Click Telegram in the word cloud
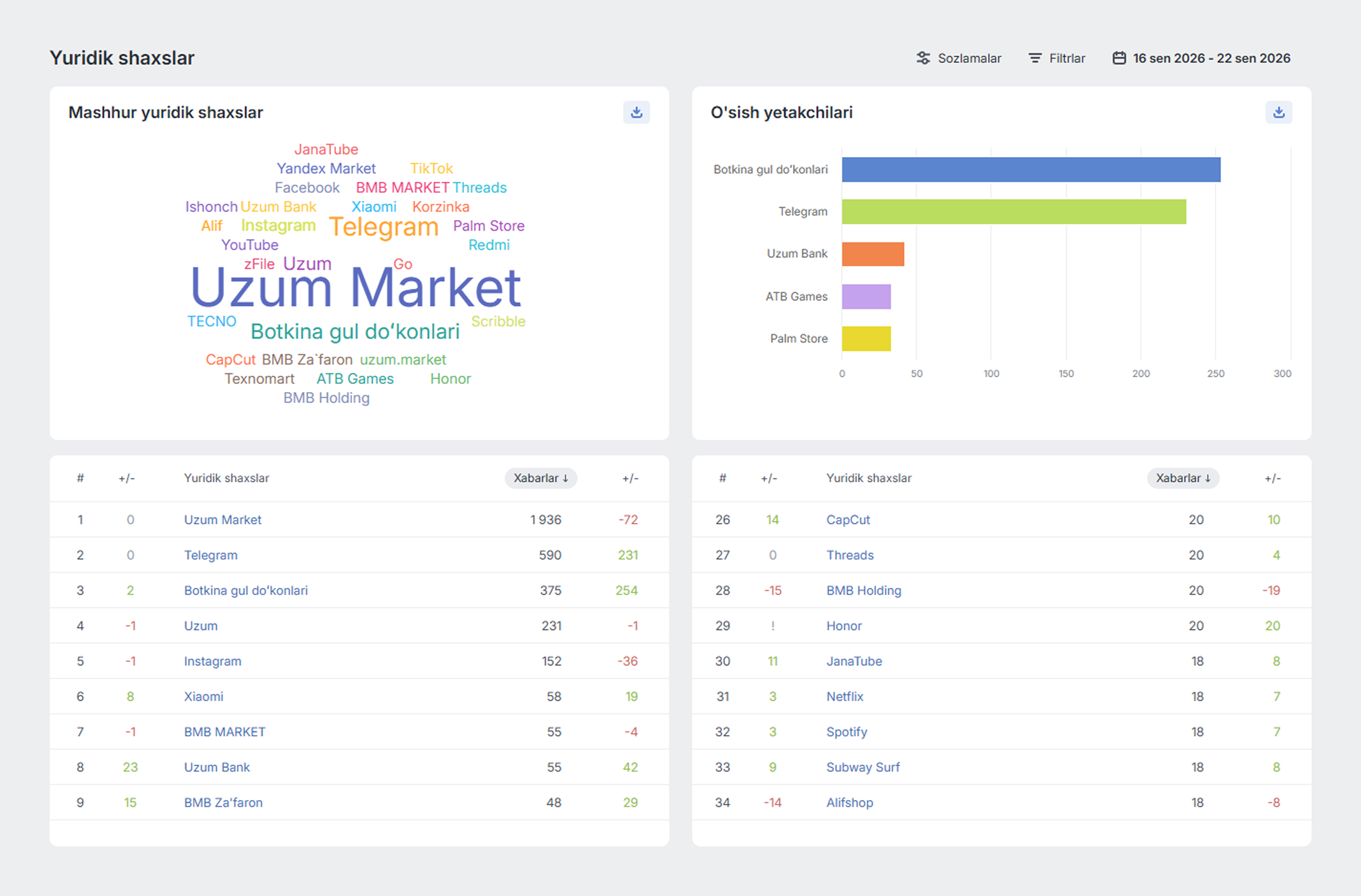 coord(384,227)
